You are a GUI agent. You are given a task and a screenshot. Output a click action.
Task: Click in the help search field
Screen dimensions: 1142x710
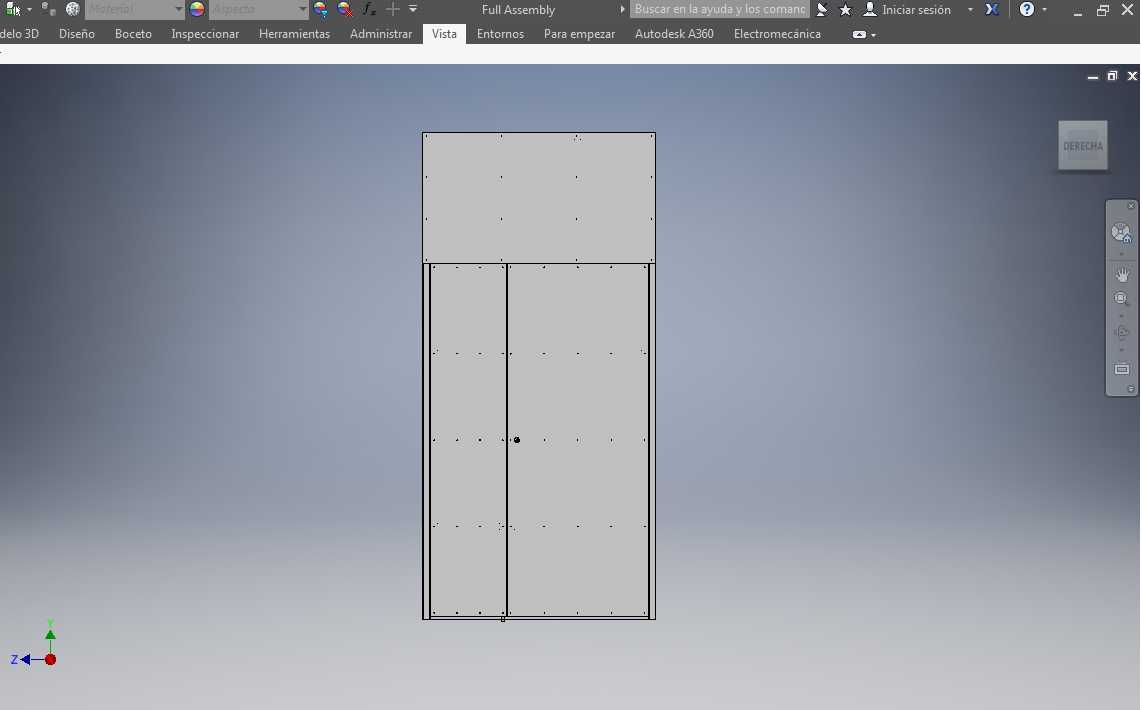(x=720, y=9)
